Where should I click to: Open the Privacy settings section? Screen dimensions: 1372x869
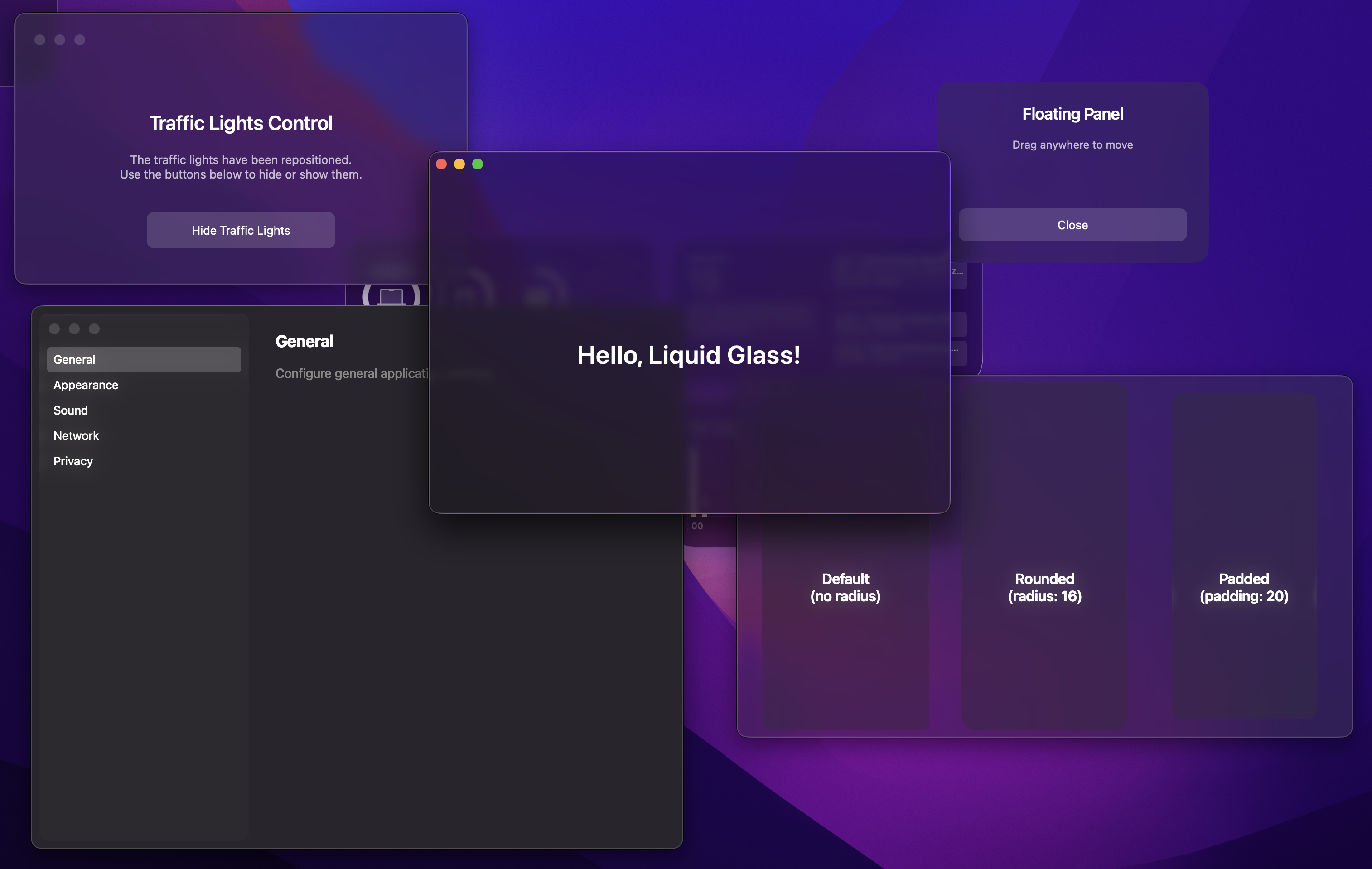(x=72, y=460)
